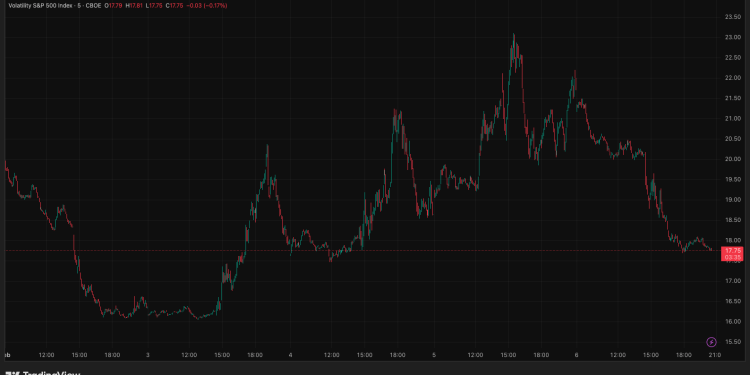This screenshot has width=750, height=375.
Task: Click the close value C17.75
Action: [174, 6]
